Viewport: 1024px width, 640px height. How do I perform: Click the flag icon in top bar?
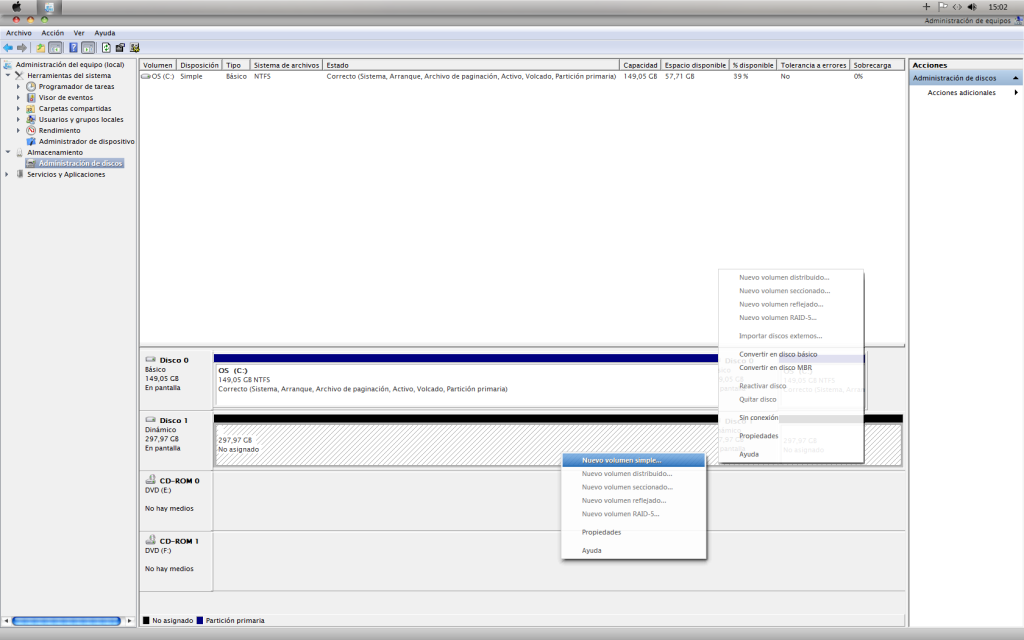coord(942,6)
